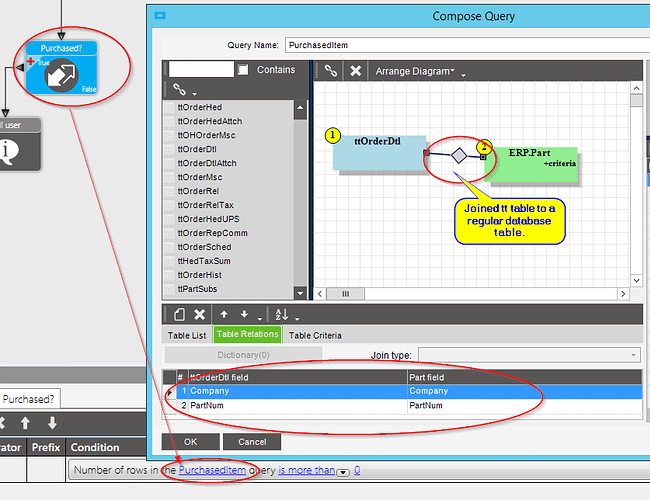
Task: Click the move down arrow in relations toolbar
Action: tap(244, 314)
